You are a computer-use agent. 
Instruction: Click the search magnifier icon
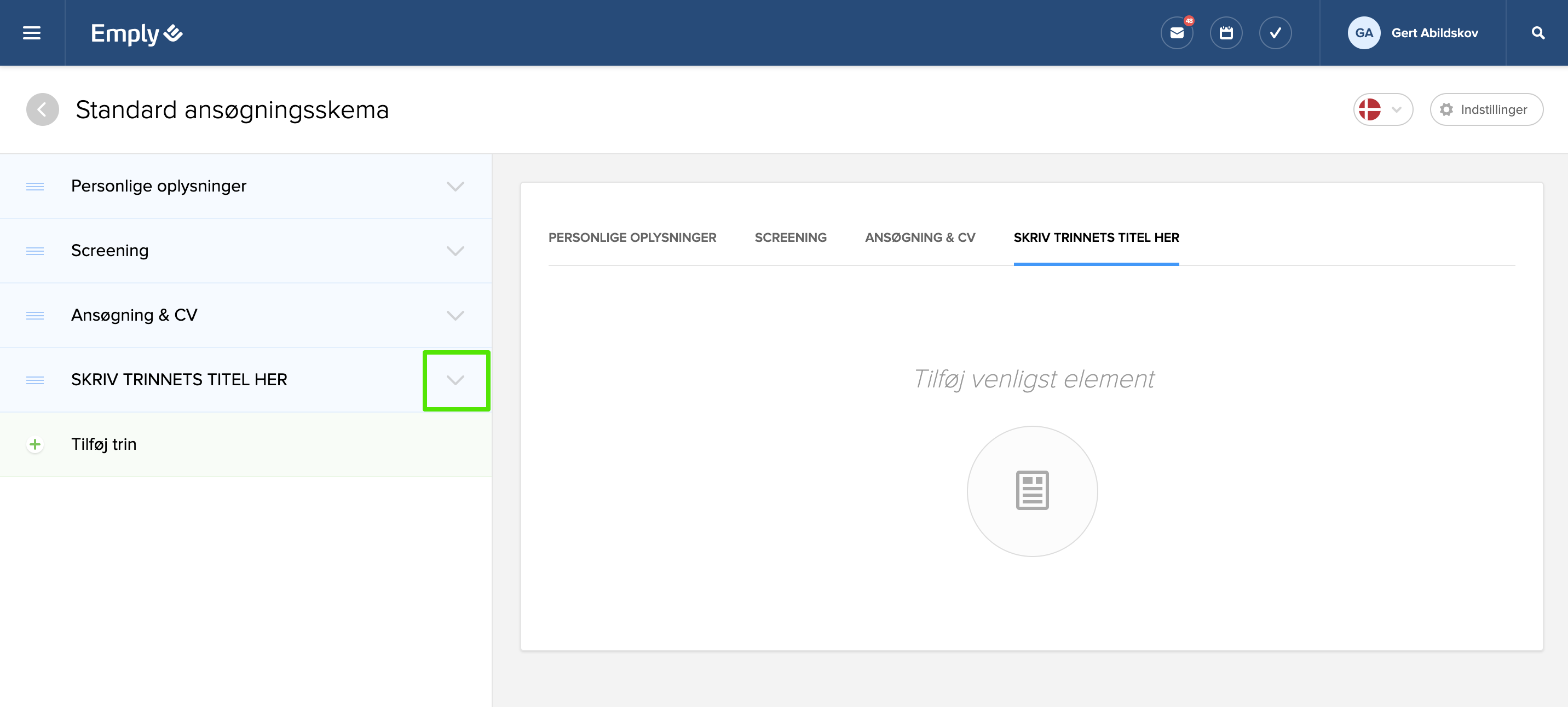(1537, 33)
